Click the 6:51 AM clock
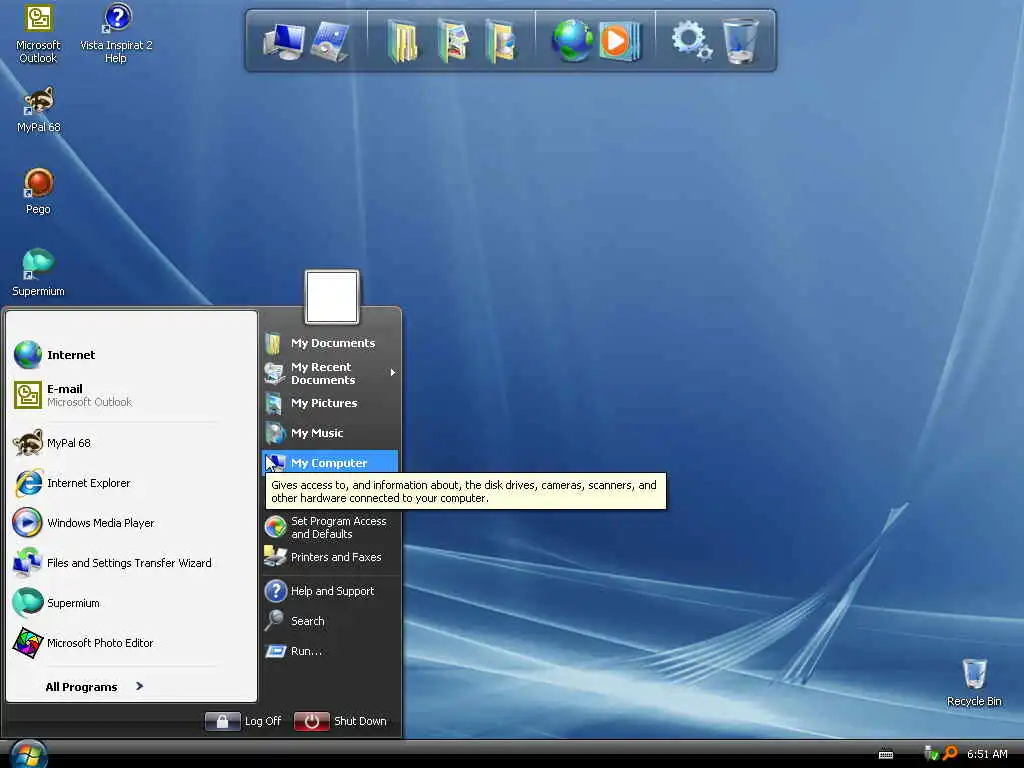Image resolution: width=1024 pixels, height=768 pixels. click(987, 754)
